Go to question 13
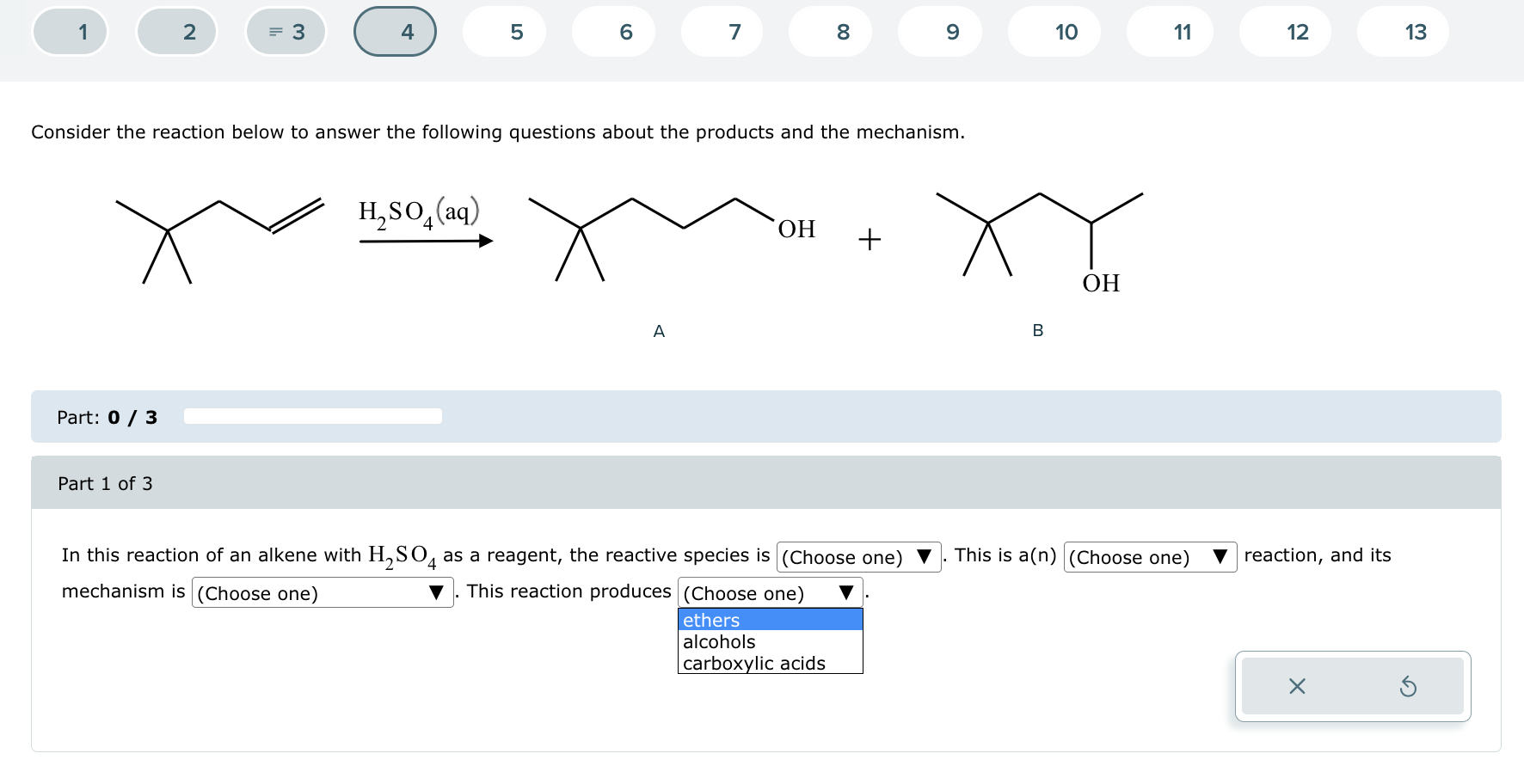The height and width of the screenshot is (784, 1524). (x=1403, y=32)
